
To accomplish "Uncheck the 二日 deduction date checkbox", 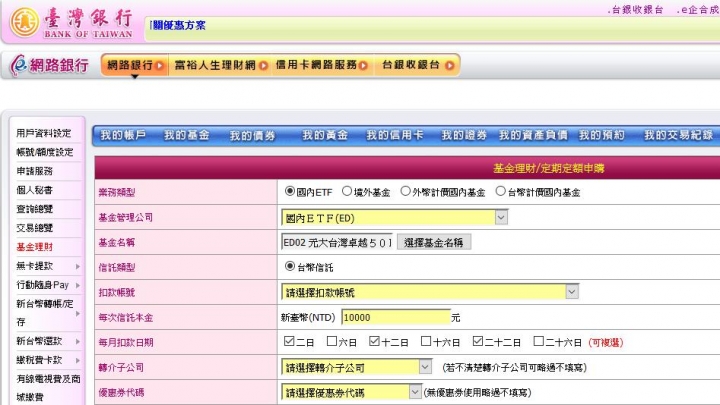I will [x=289, y=341].
